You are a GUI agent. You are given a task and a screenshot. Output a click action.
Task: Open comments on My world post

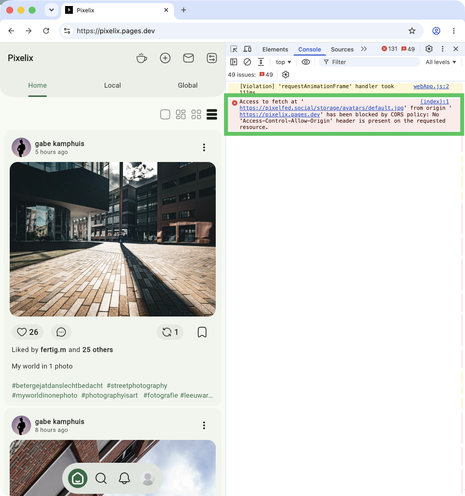[61, 332]
